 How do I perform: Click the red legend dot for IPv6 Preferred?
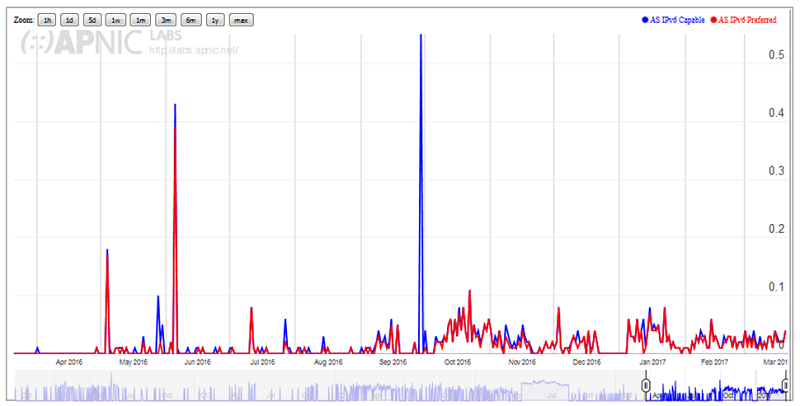click(x=713, y=20)
